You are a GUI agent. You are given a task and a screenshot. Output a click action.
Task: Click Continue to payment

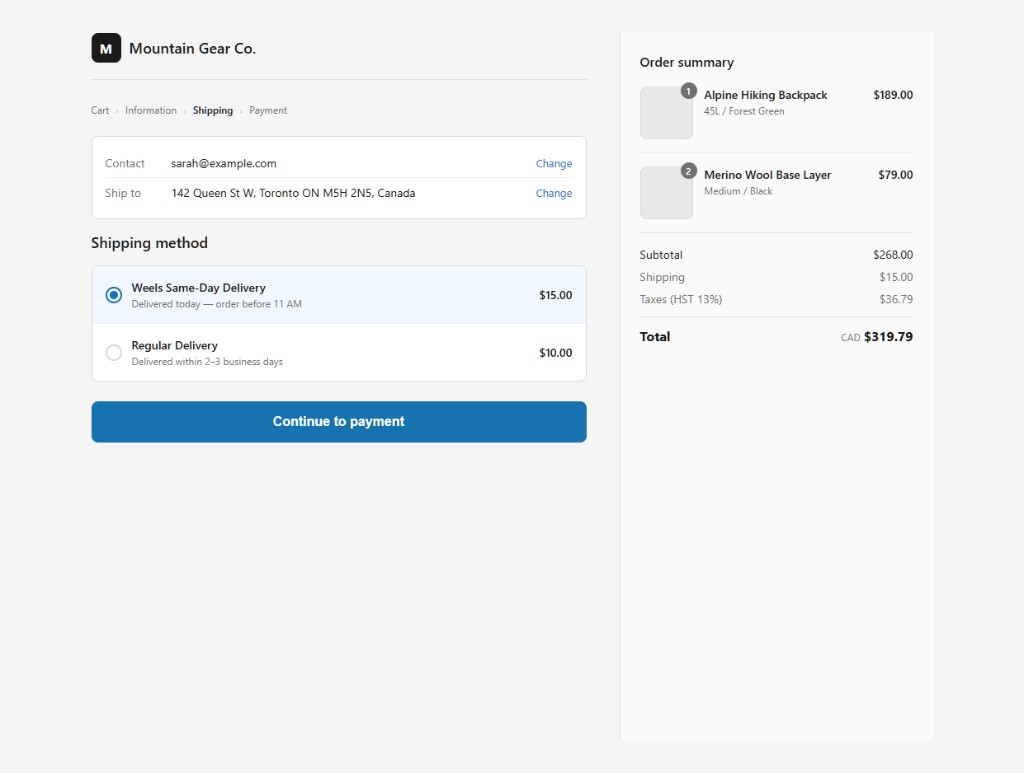pyautogui.click(x=338, y=421)
